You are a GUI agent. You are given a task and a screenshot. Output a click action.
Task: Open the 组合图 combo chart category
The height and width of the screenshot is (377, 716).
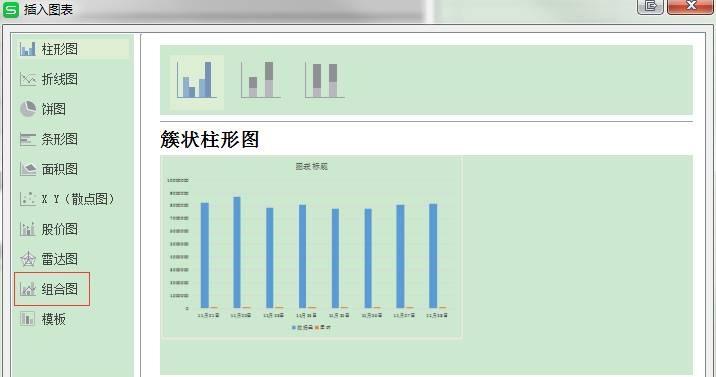pyautogui.click(x=52, y=289)
